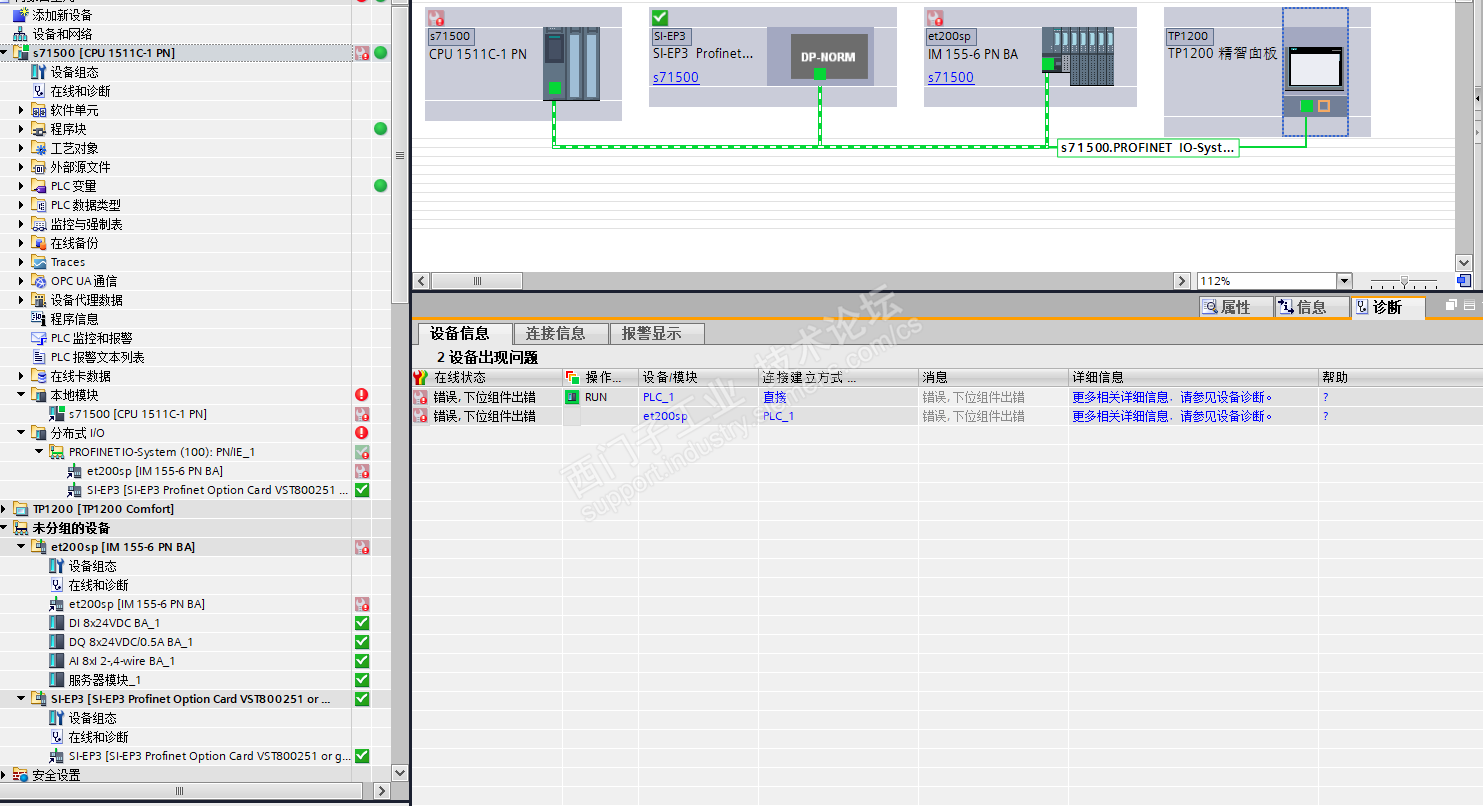Select the 诊断 tab
Screen dimensions: 1483x806
pos(1388,307)
